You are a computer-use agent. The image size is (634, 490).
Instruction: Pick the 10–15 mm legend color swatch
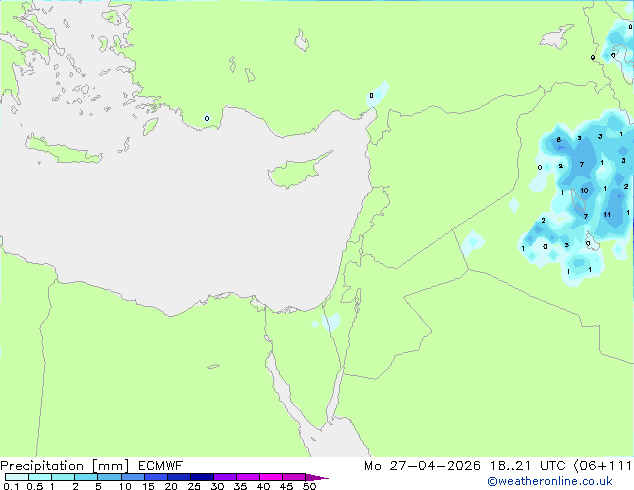point(132,477)
